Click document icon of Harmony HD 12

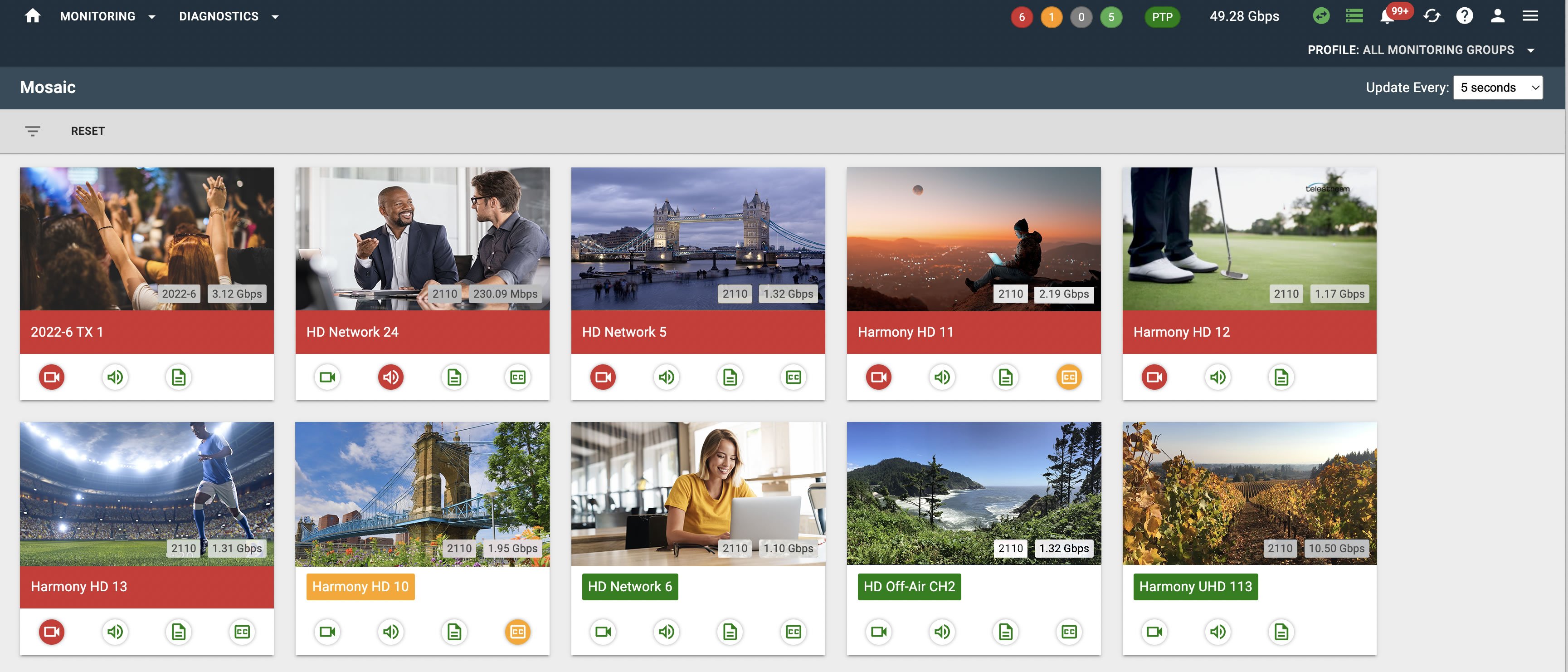coord(1281,377)
